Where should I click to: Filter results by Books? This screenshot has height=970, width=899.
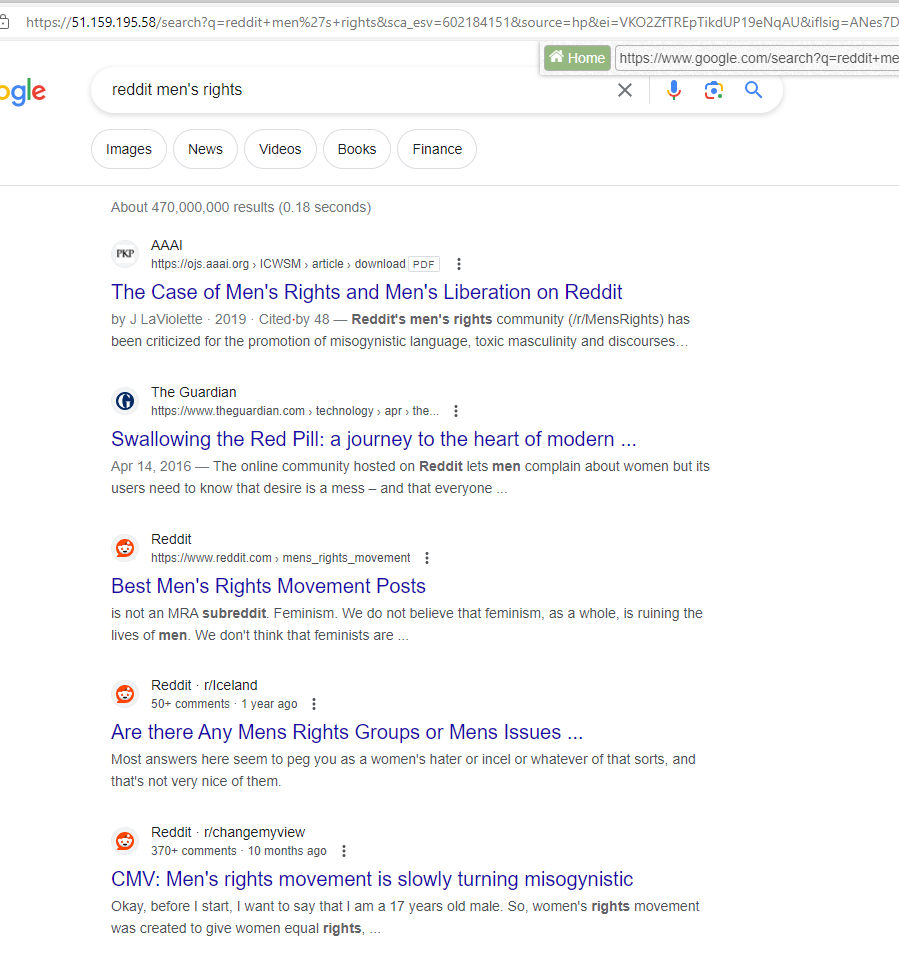tap(357, 149)
